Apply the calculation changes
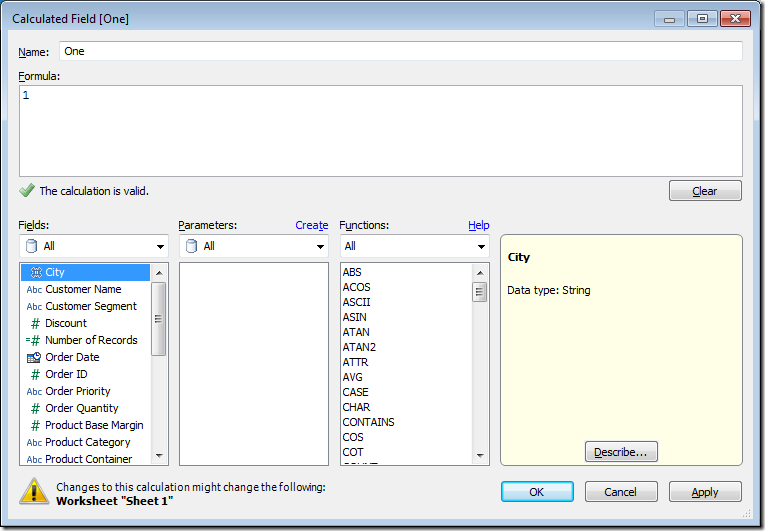The height and width of the screenshot is (531, 765). (705, 491)
